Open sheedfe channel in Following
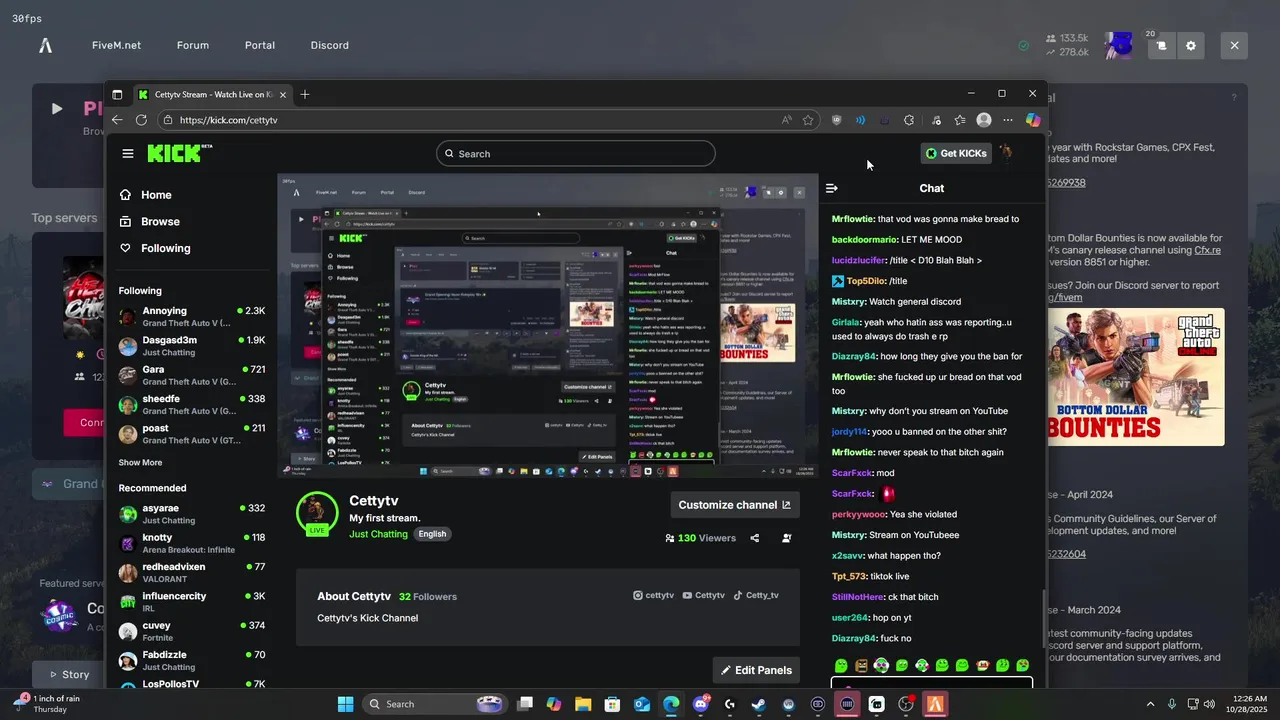 [192, 404]
